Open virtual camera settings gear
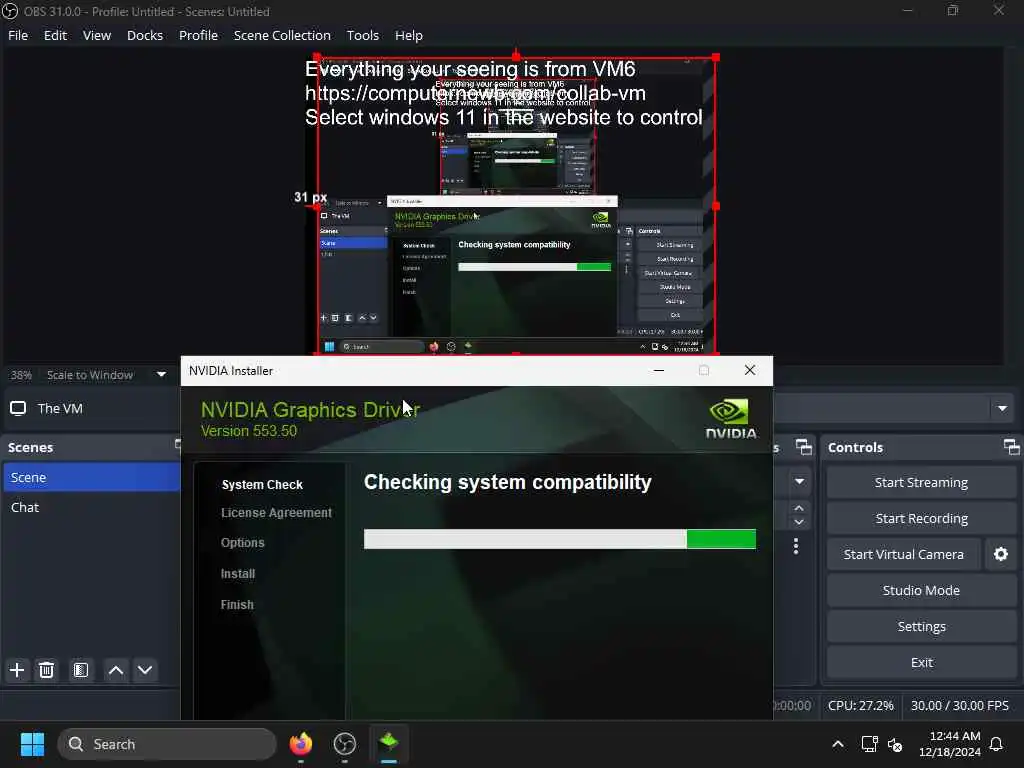Viewport: 1024px width, 768px height. (1000, 554)
